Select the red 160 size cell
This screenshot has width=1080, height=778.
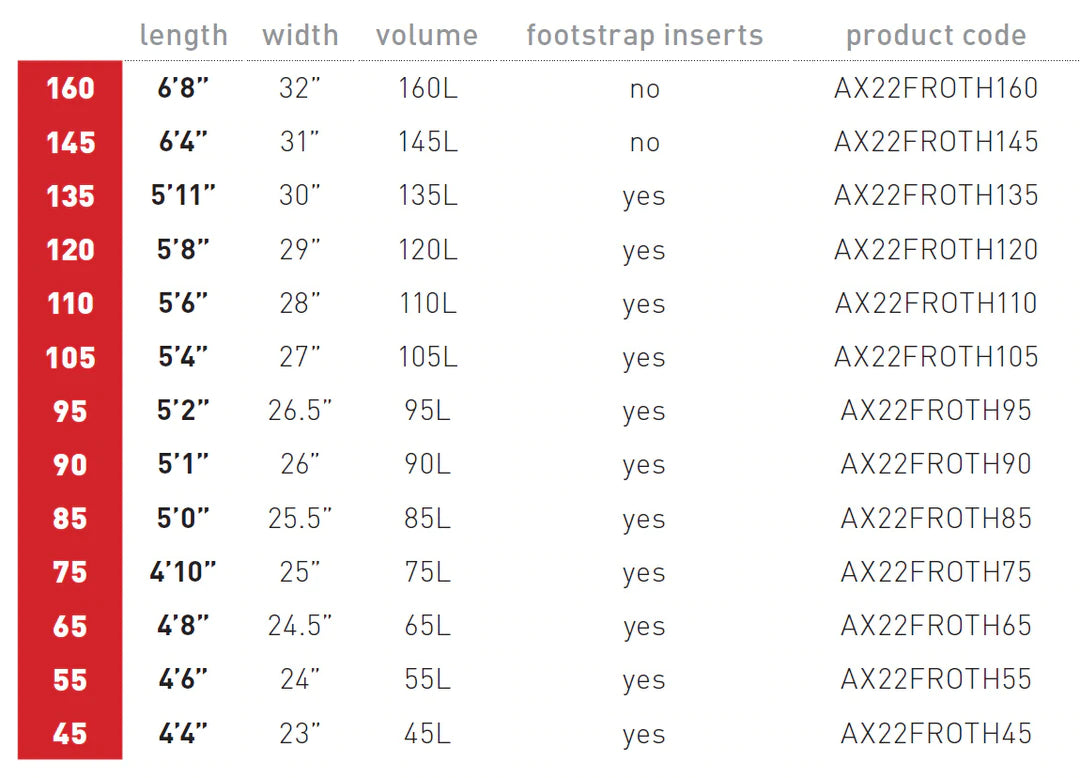pyautogui.click(x=70, y=88)
